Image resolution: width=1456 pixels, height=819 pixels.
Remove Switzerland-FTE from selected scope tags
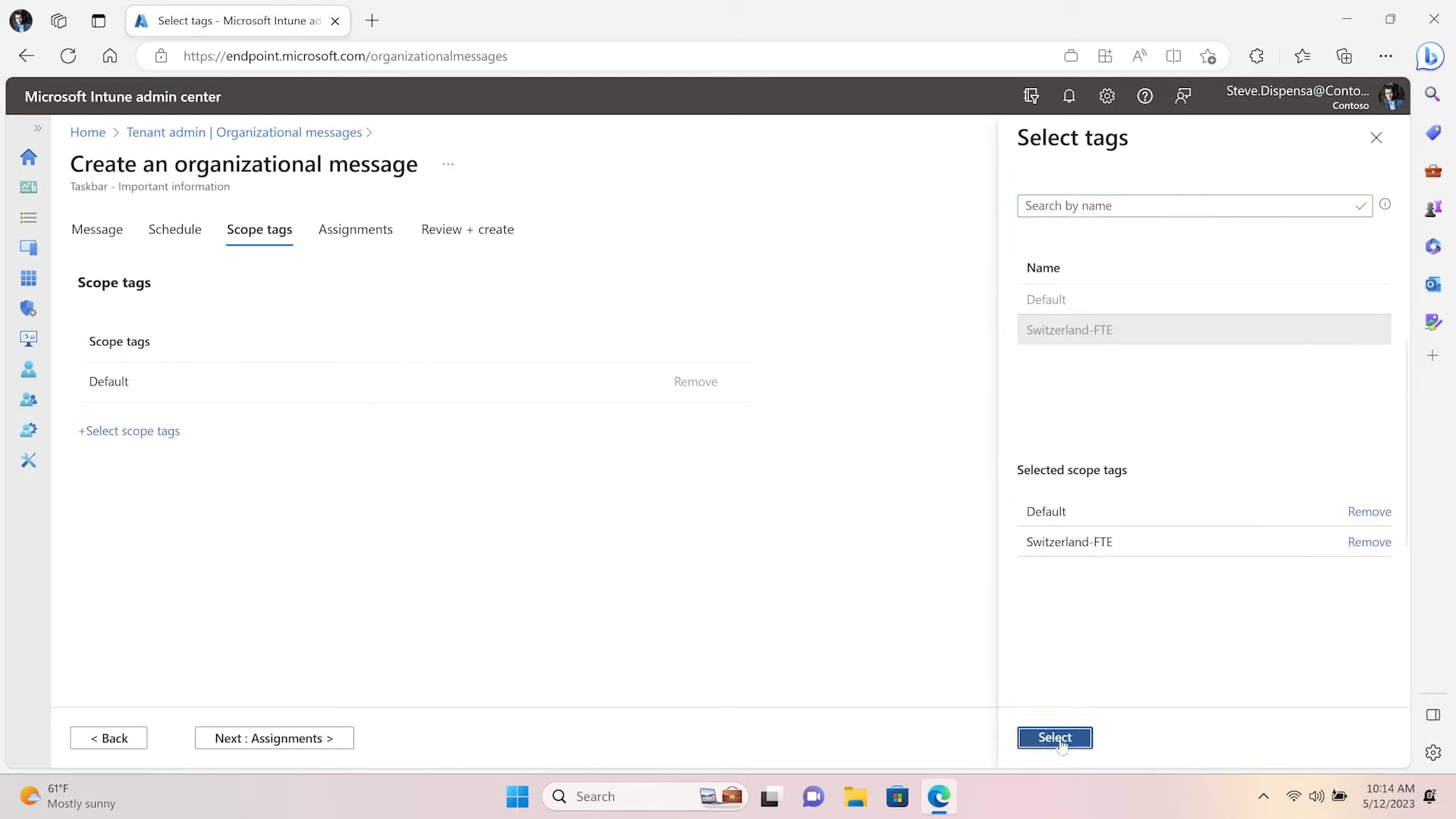(x=1369, y=542)
